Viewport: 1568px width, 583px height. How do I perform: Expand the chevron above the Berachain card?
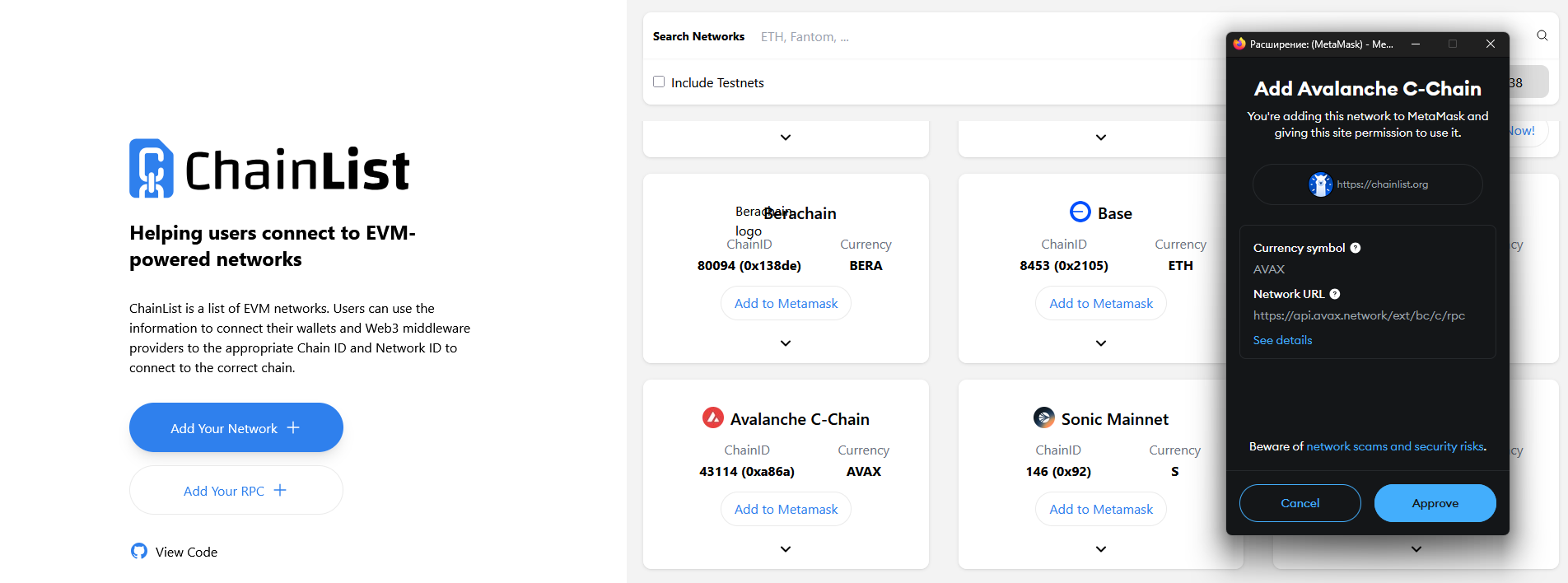786,138
